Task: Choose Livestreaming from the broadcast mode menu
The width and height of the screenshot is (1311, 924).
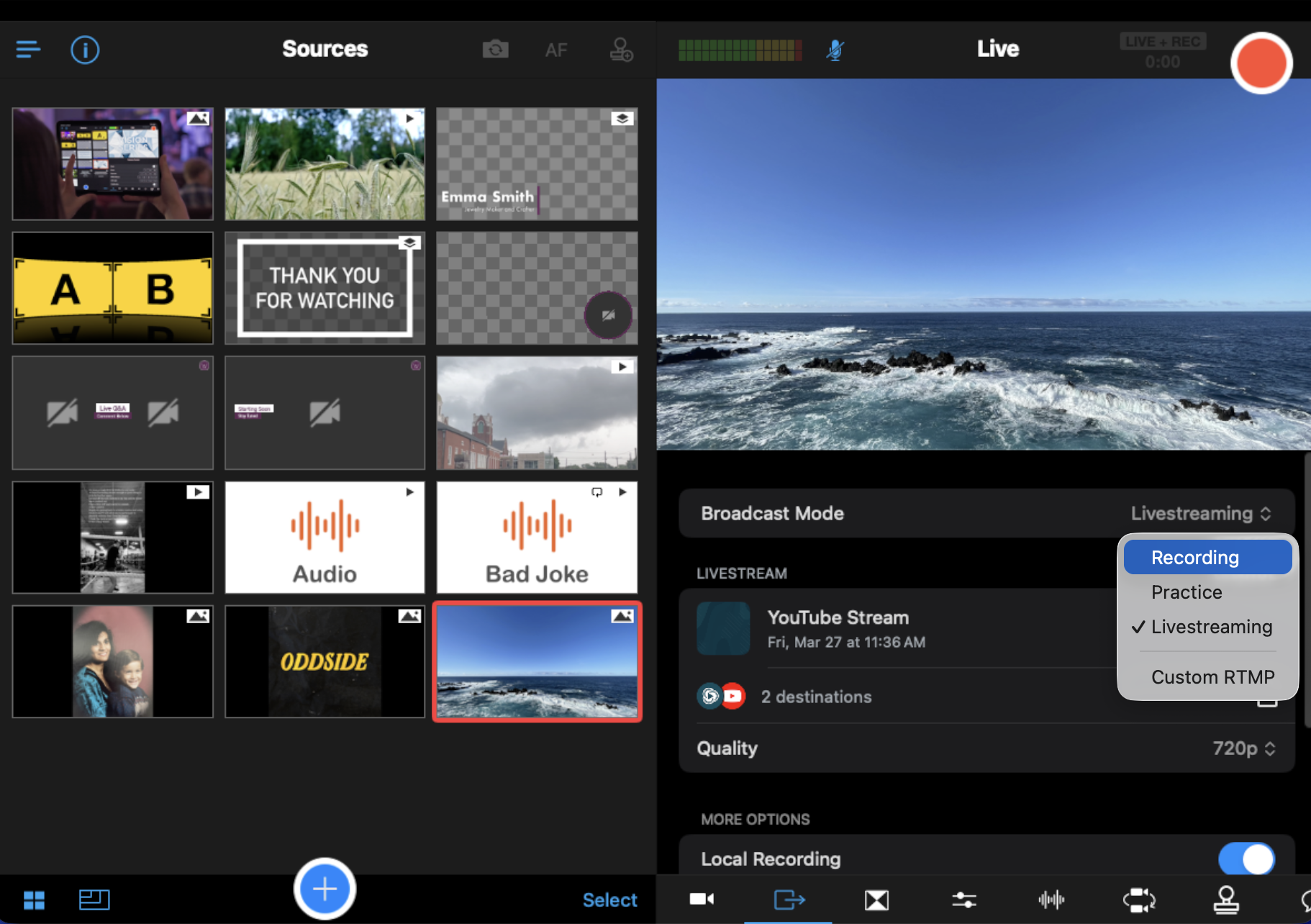Action: (1207, 627)
